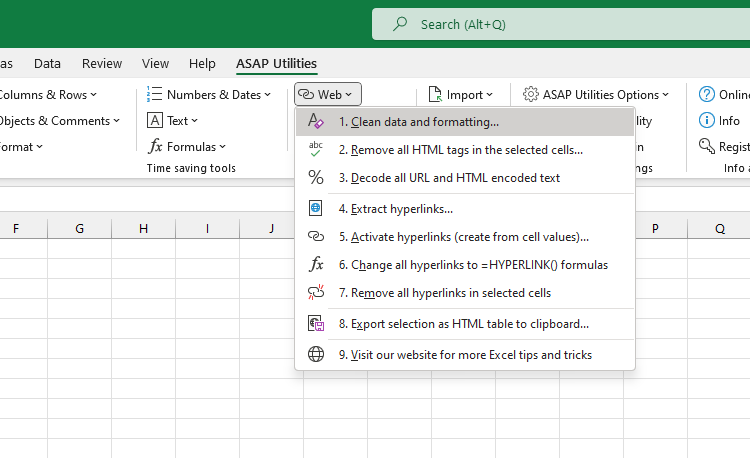The height and width of the screenshot is (458, 750).
Task: Click the Search (Alt+Q) box
Action: [x=561, y=24]
